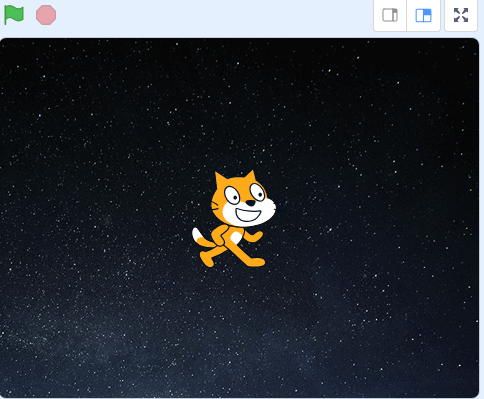Switch to the small stage layout
484x399 pixels.
(390, 15)
